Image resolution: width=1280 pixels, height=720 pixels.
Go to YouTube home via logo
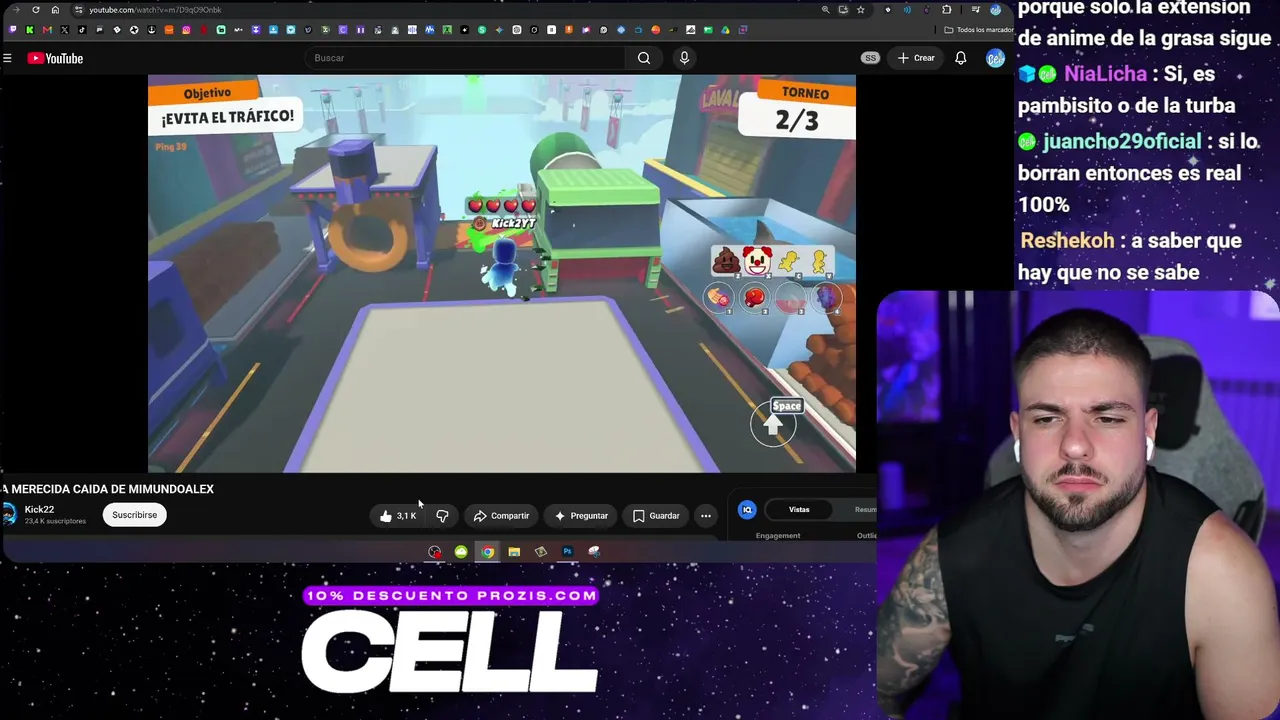pos(55,58)
